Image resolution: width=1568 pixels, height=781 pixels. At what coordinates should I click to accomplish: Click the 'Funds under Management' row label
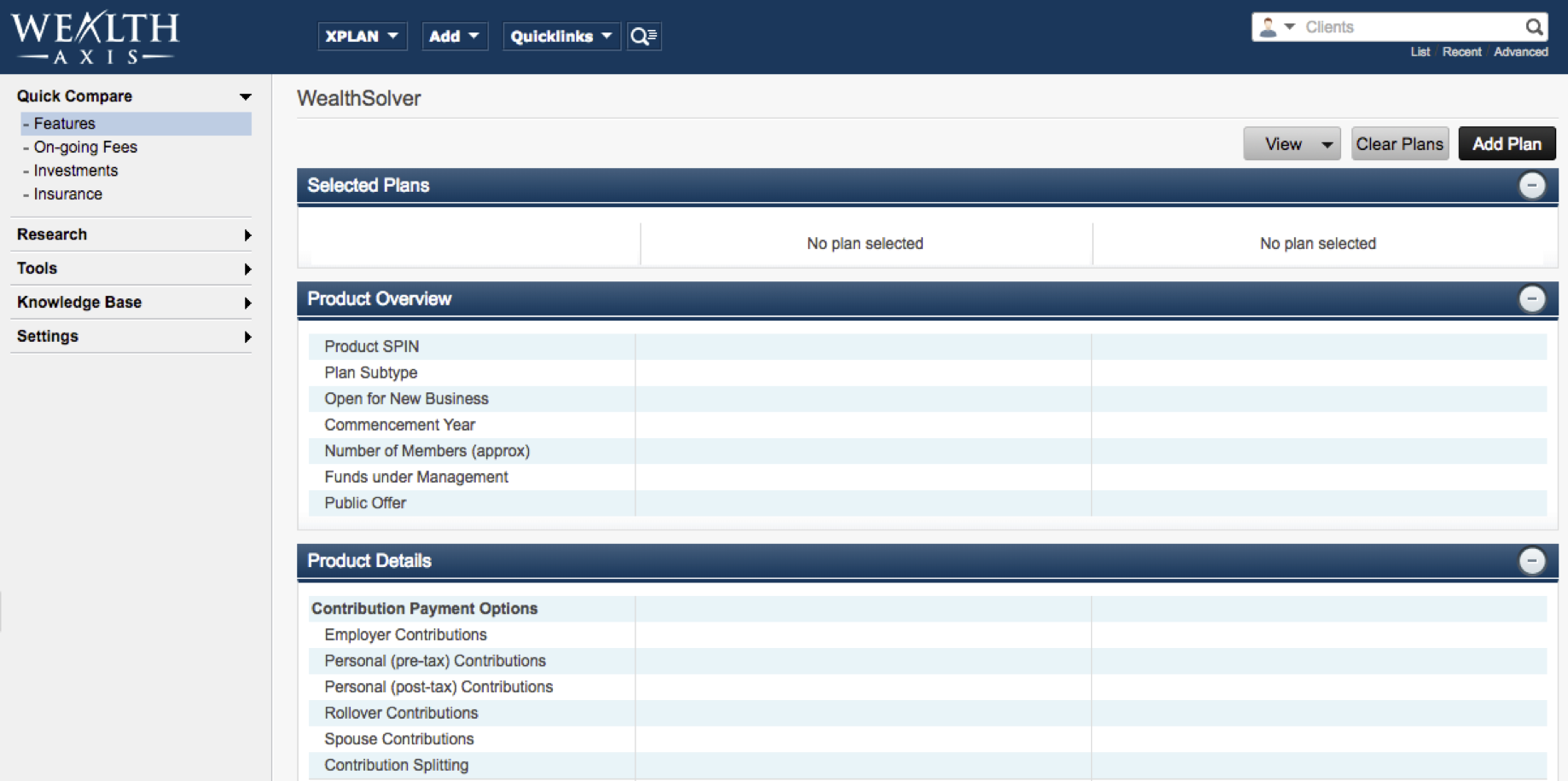pos(416,477)
